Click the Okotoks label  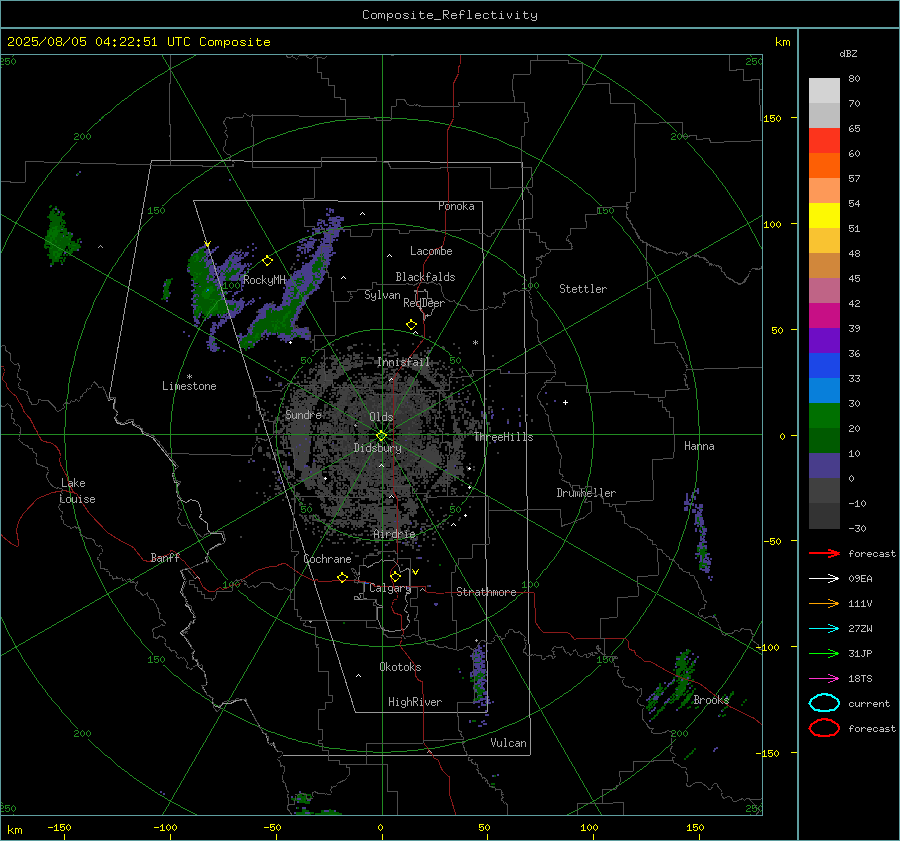pos(400,667)
